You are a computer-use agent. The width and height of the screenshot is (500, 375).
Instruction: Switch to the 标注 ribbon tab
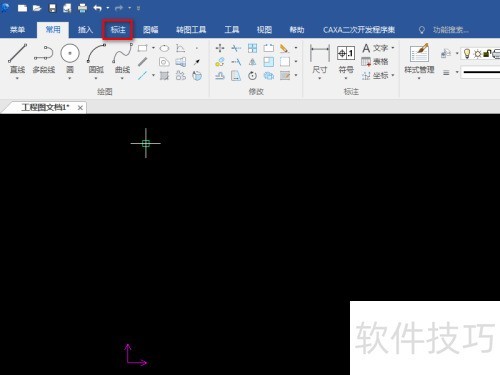click(x=118, y=30)
